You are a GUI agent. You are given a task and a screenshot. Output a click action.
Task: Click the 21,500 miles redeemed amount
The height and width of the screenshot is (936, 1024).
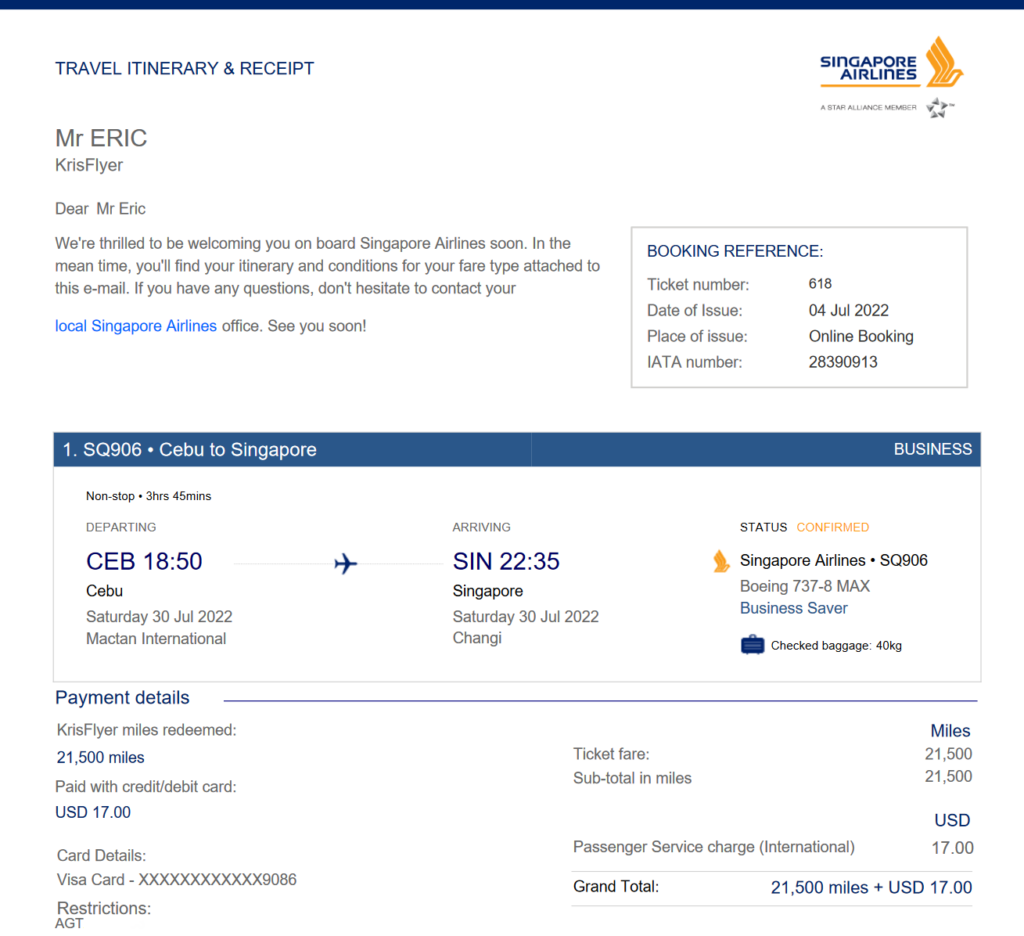click(x=101, y=758)
